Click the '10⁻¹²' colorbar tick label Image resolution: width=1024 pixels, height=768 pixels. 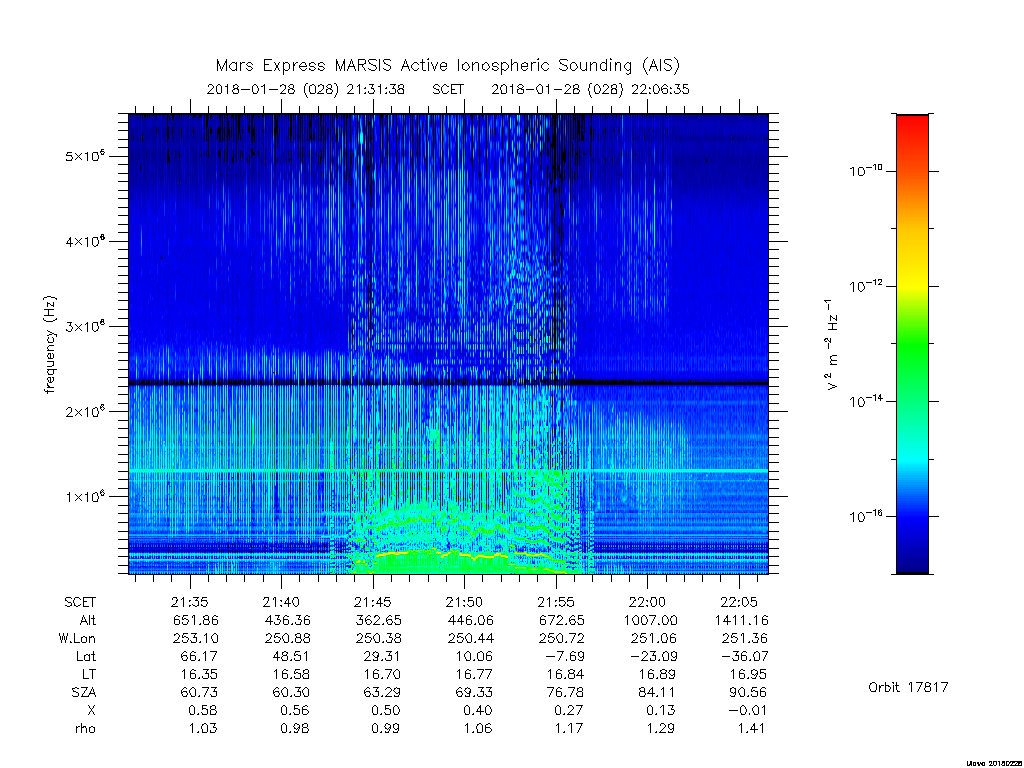pyautogui.click(x=865, y=285)
